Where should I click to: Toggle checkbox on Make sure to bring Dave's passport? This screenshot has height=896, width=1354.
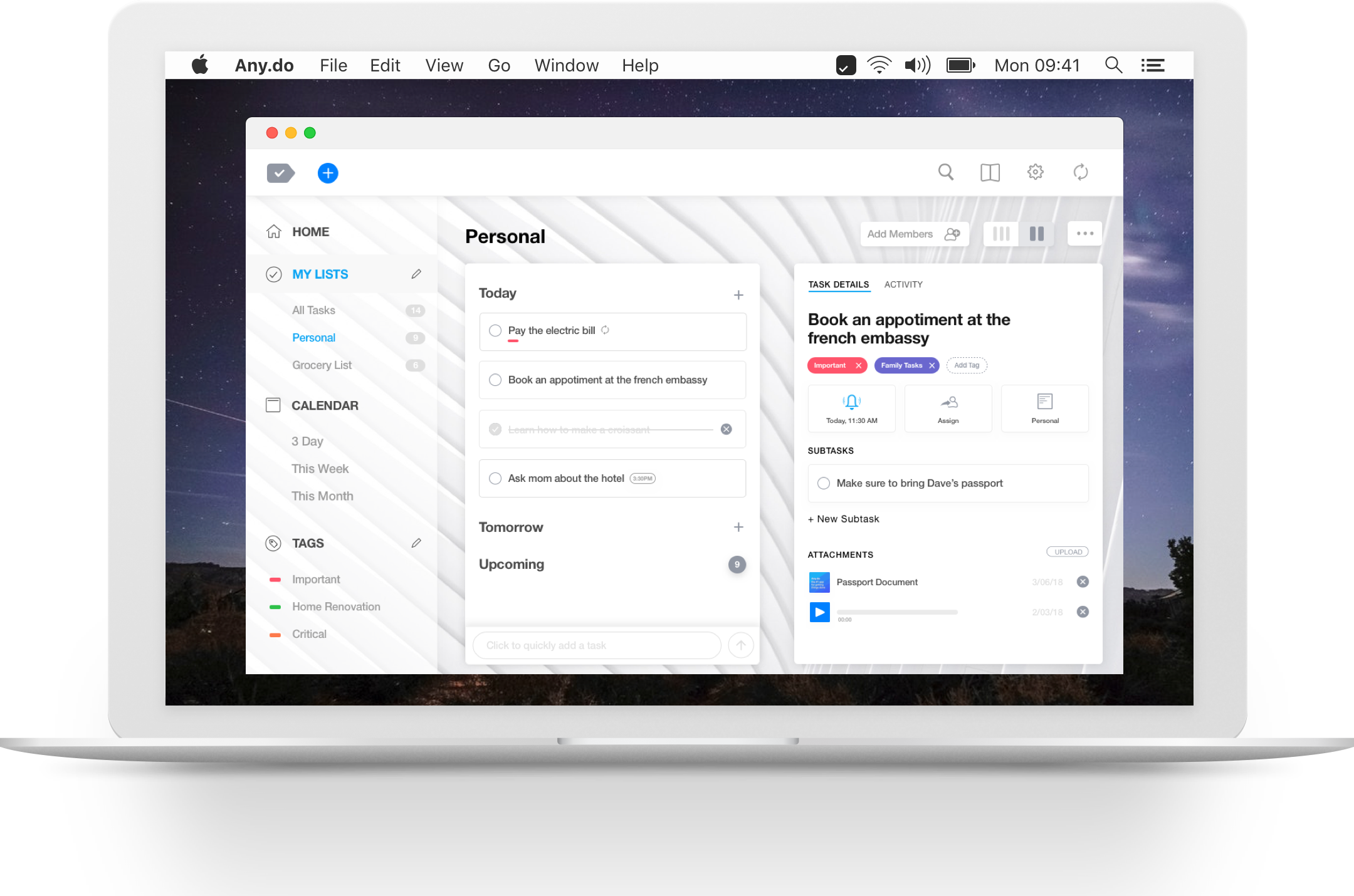tap(822, 483)
